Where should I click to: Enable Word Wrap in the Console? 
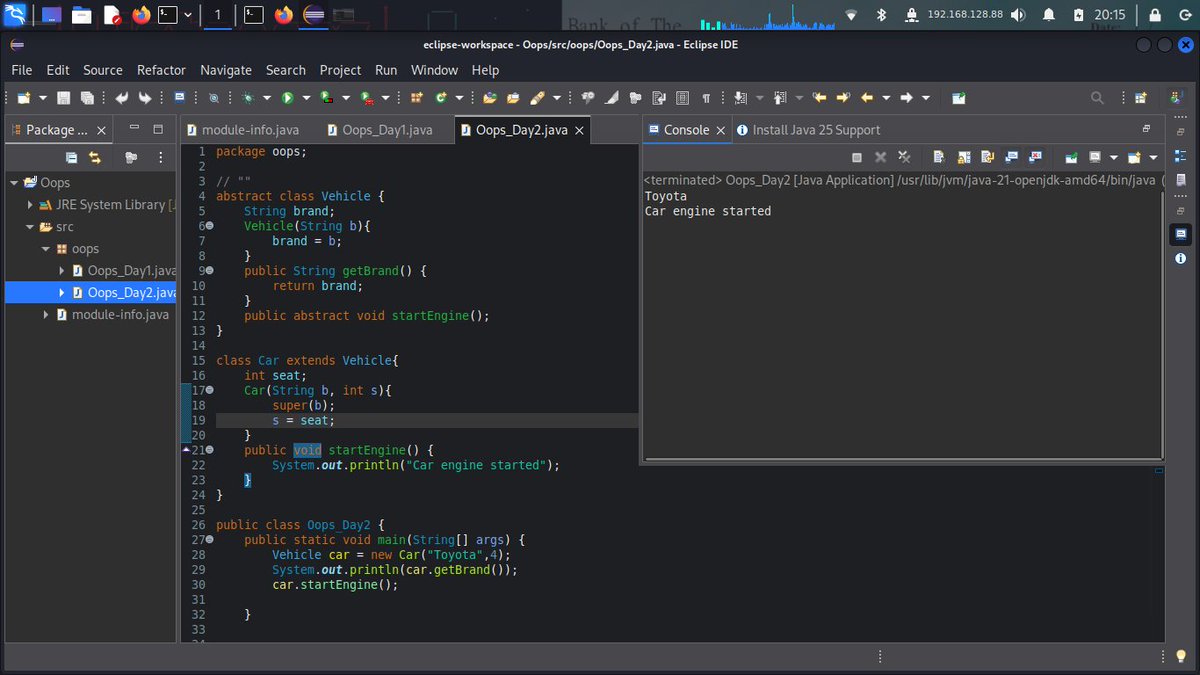coord(987,157)
